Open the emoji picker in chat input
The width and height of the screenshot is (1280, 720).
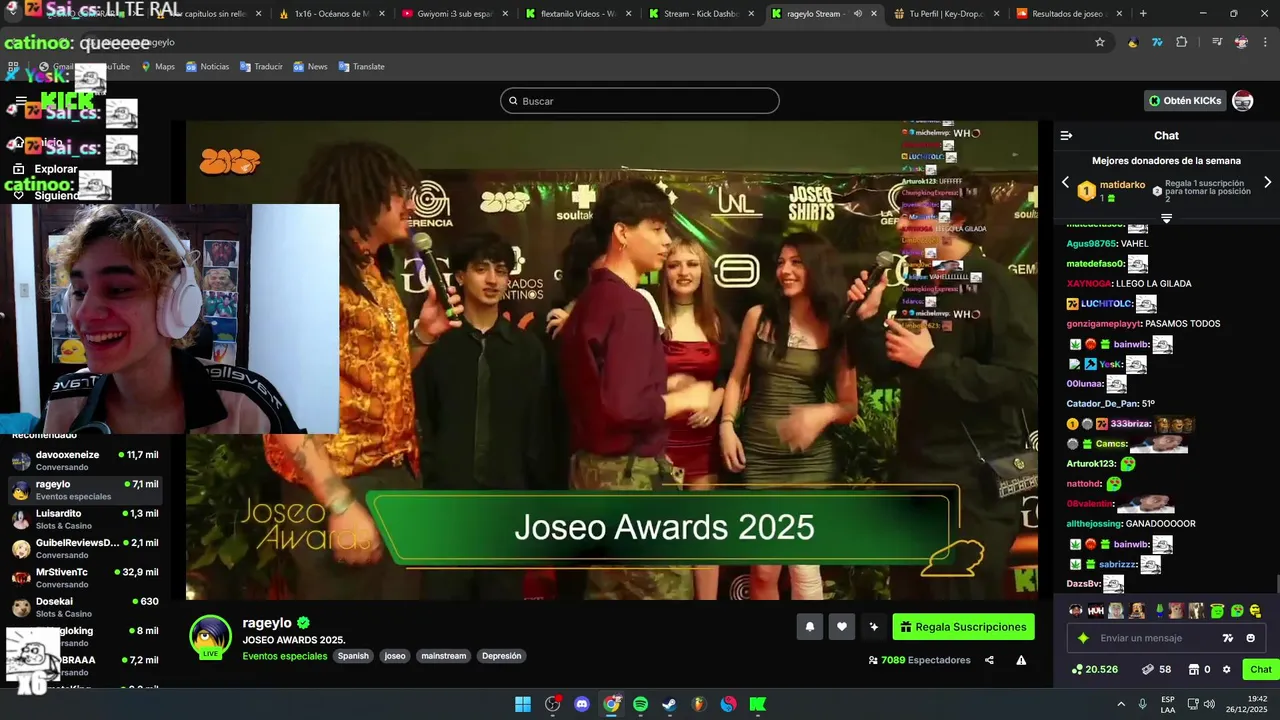pos(1251,638)
